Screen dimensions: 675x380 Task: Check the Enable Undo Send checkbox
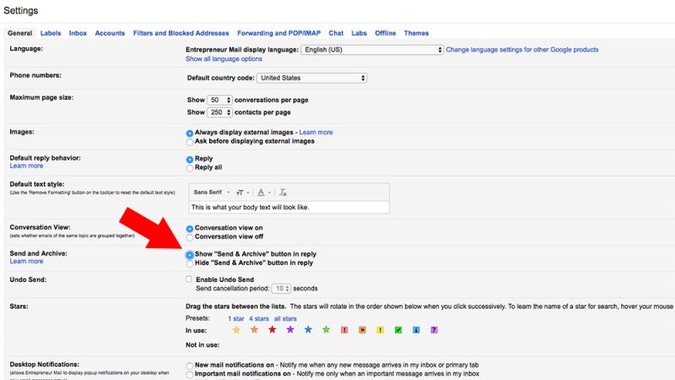pyautogui.click(x=189, y=279)
